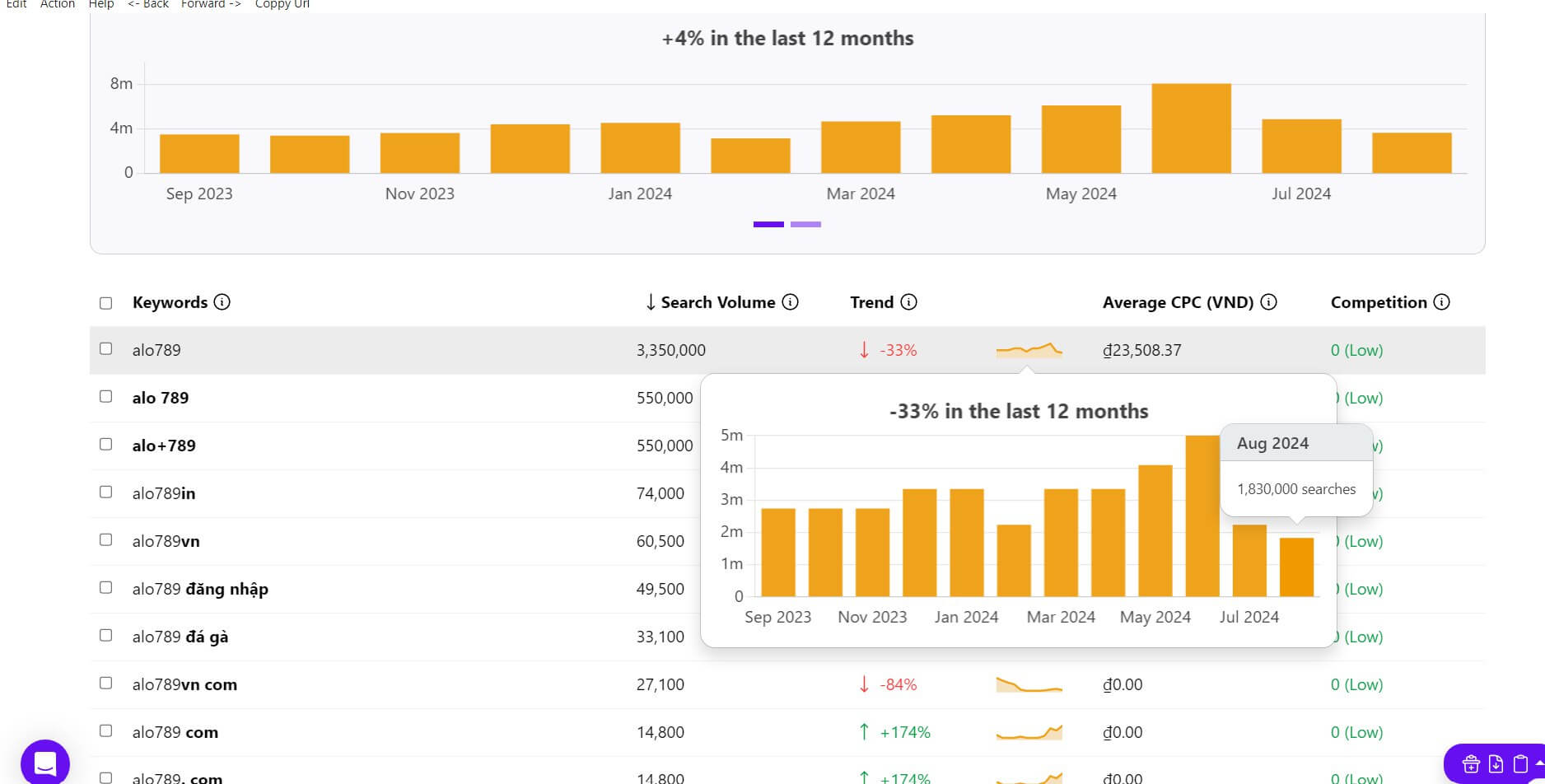Click the Keywords column header
Image resolution: width=1545 pixels, height=784 pixels.
[x=170, y=302]
